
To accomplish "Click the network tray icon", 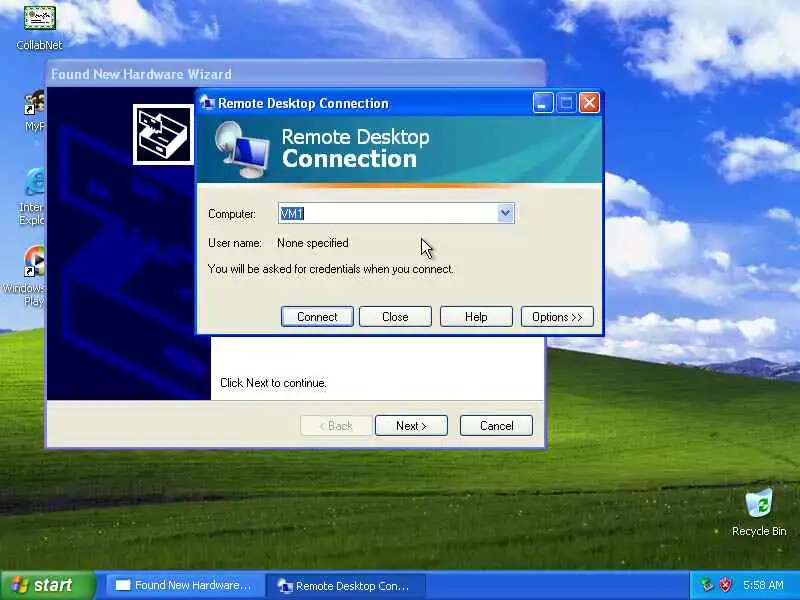I will tap(707, 585).
